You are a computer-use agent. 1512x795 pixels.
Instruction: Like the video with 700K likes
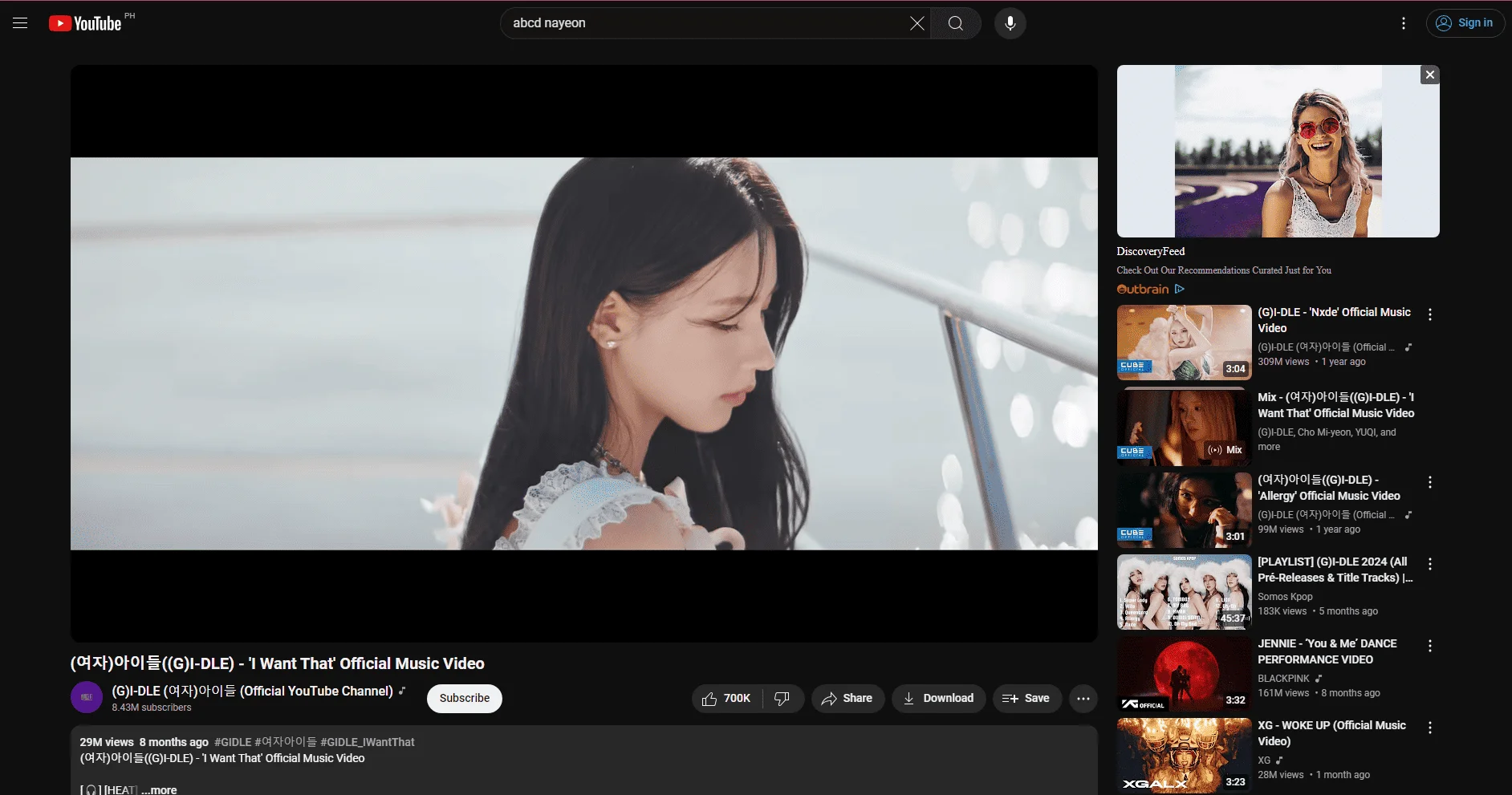click(x=727, y=699)
